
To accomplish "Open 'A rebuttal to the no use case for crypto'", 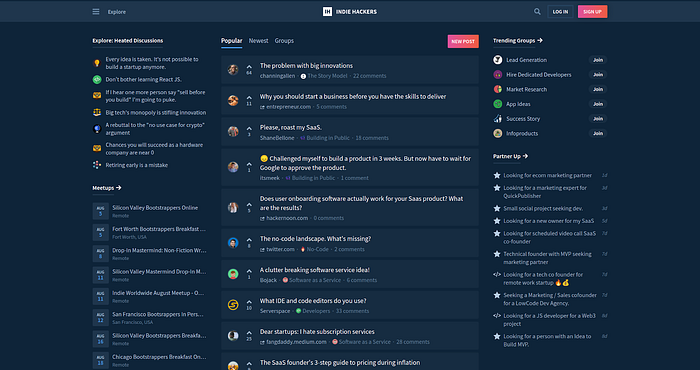I will (155, 129).
